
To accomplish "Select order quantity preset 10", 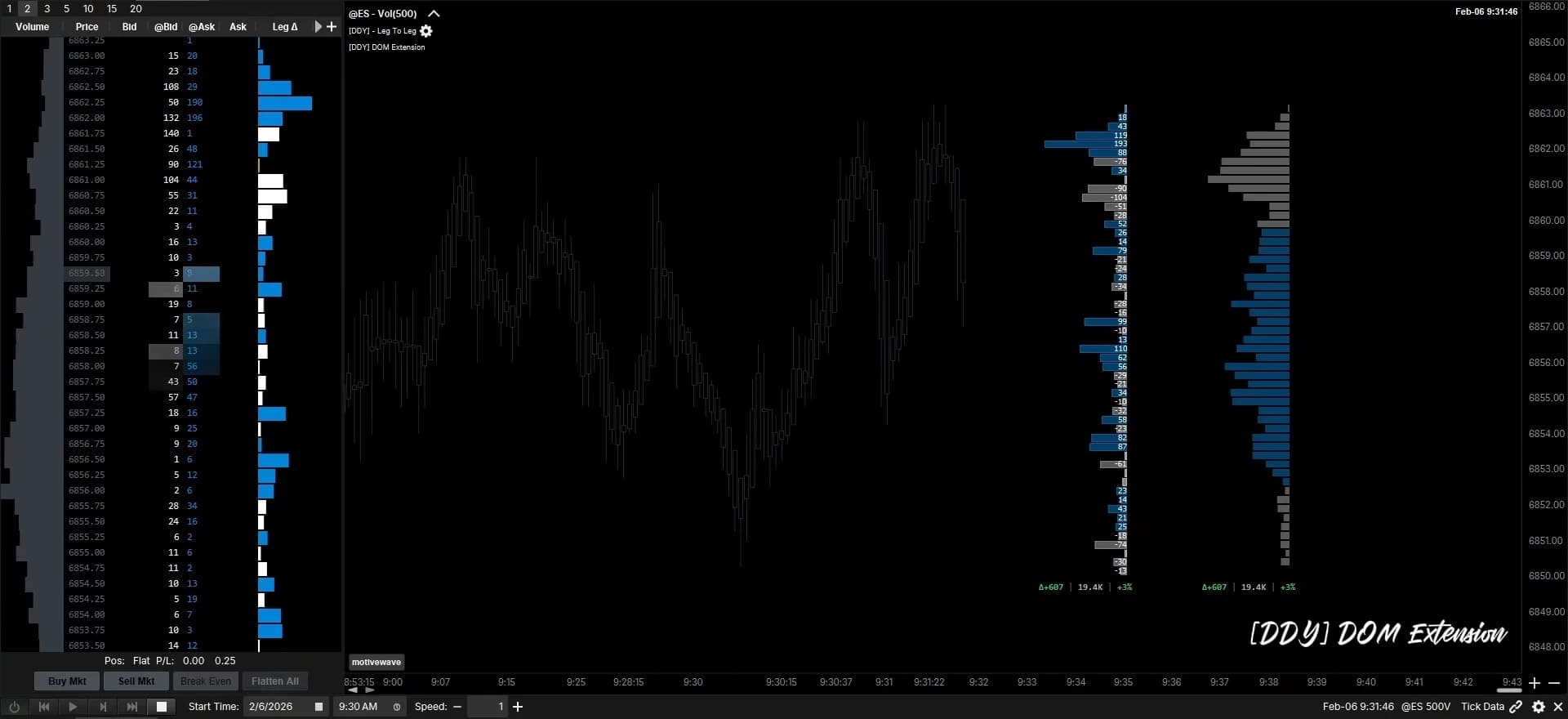I will (x=88, y=8).
